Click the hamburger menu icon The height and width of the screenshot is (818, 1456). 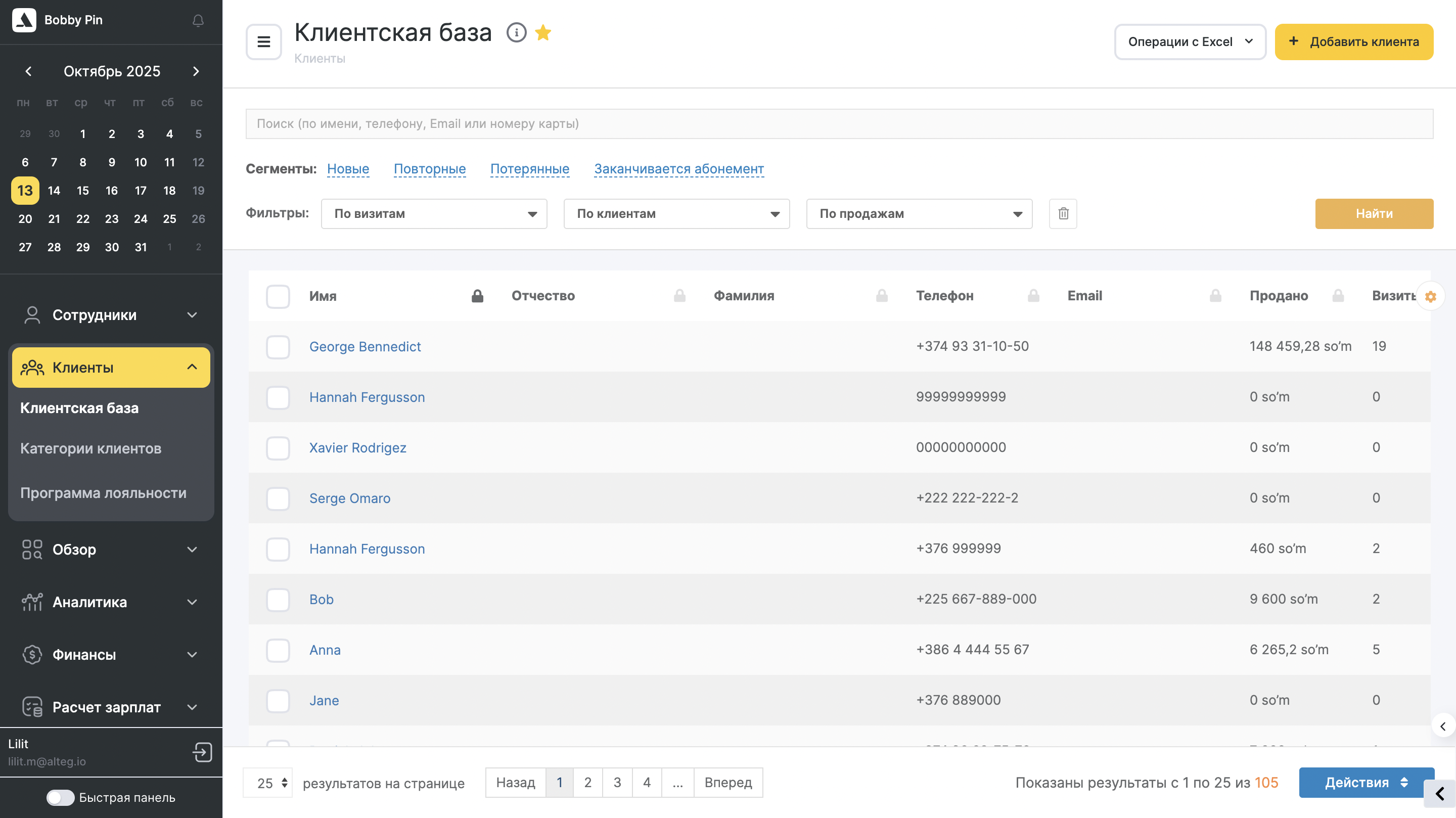click(x=263, y=42)
